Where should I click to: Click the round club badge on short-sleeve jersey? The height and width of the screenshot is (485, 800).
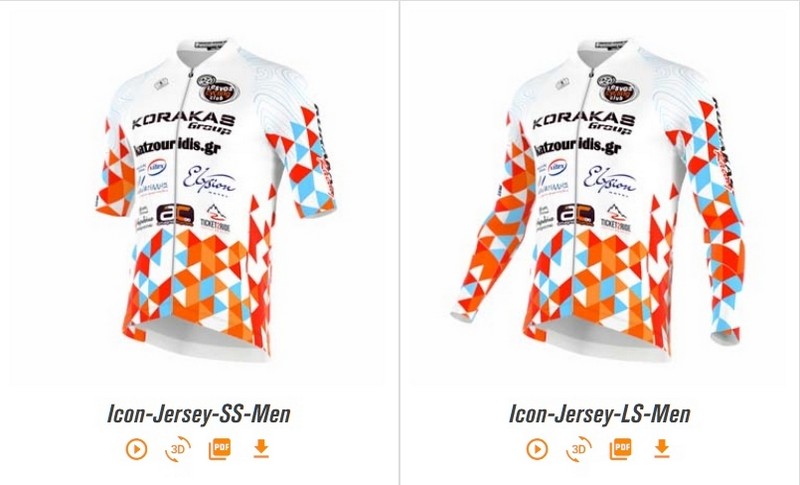(218, 88)
